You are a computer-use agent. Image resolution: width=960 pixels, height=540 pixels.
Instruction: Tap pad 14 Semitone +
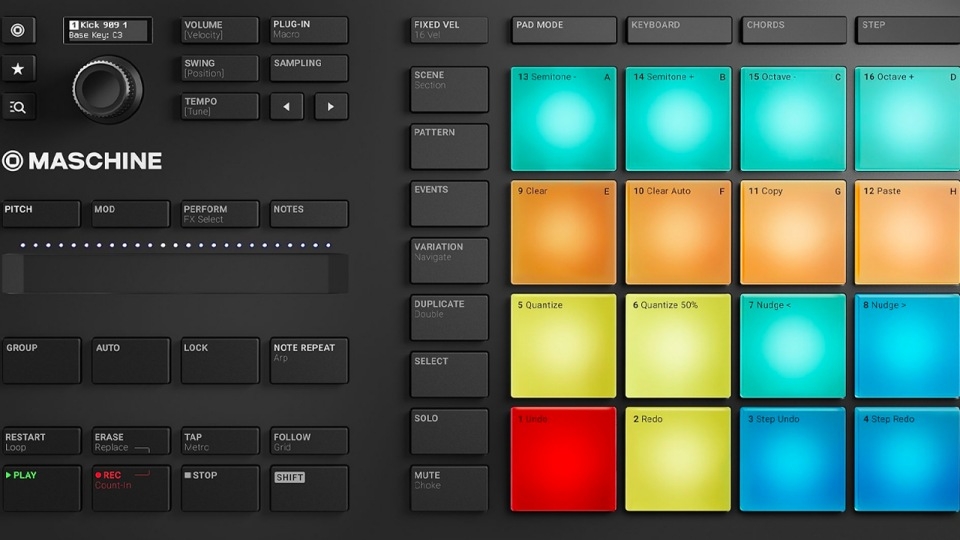click(678, 119)
